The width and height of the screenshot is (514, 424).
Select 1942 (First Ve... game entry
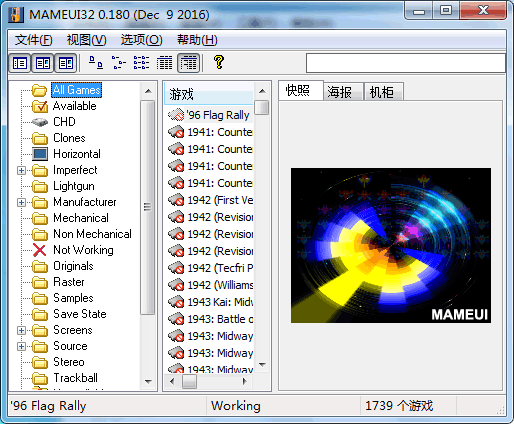(x=220, y=200)
